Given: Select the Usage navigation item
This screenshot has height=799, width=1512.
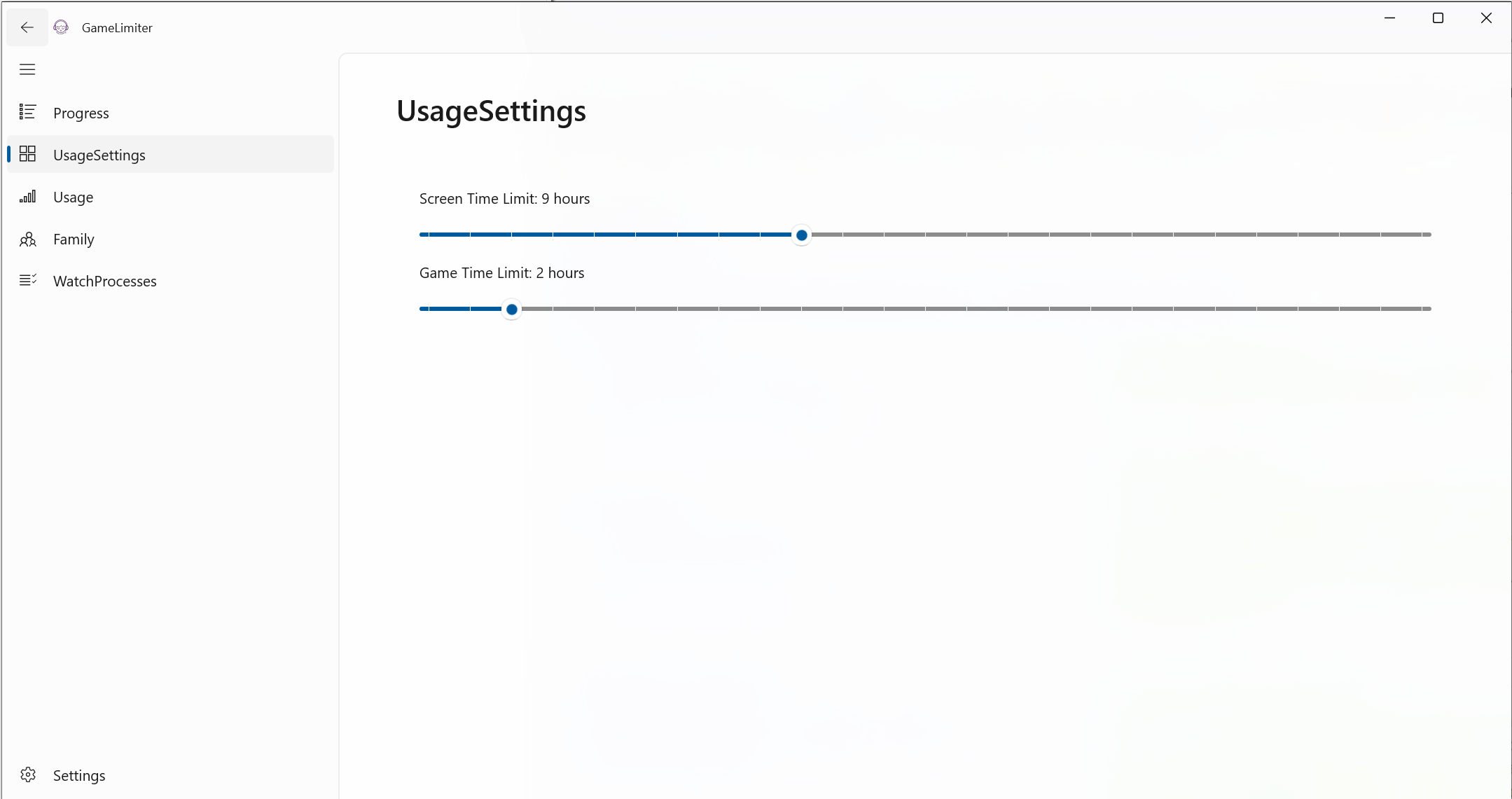Looking at the screenshot, I should pos(74,197).
